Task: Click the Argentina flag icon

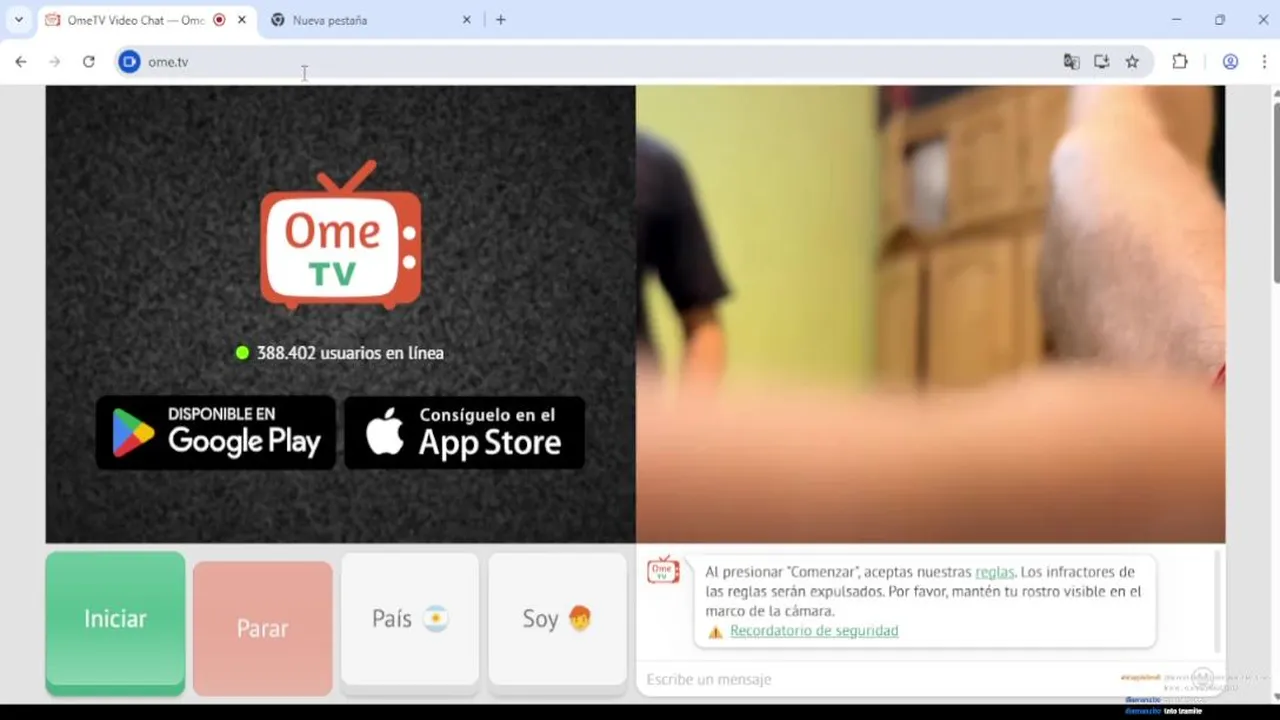Action: point(435,619)
